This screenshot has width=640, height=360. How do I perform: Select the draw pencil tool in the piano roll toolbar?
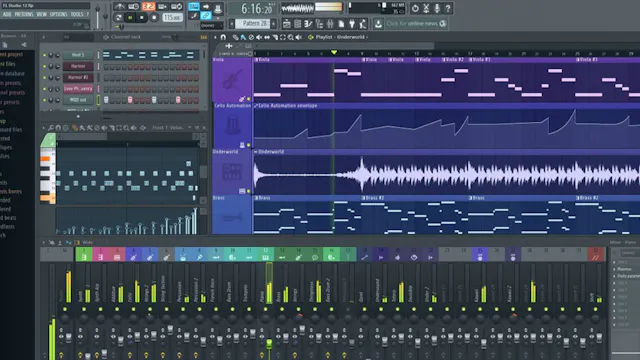75,128
